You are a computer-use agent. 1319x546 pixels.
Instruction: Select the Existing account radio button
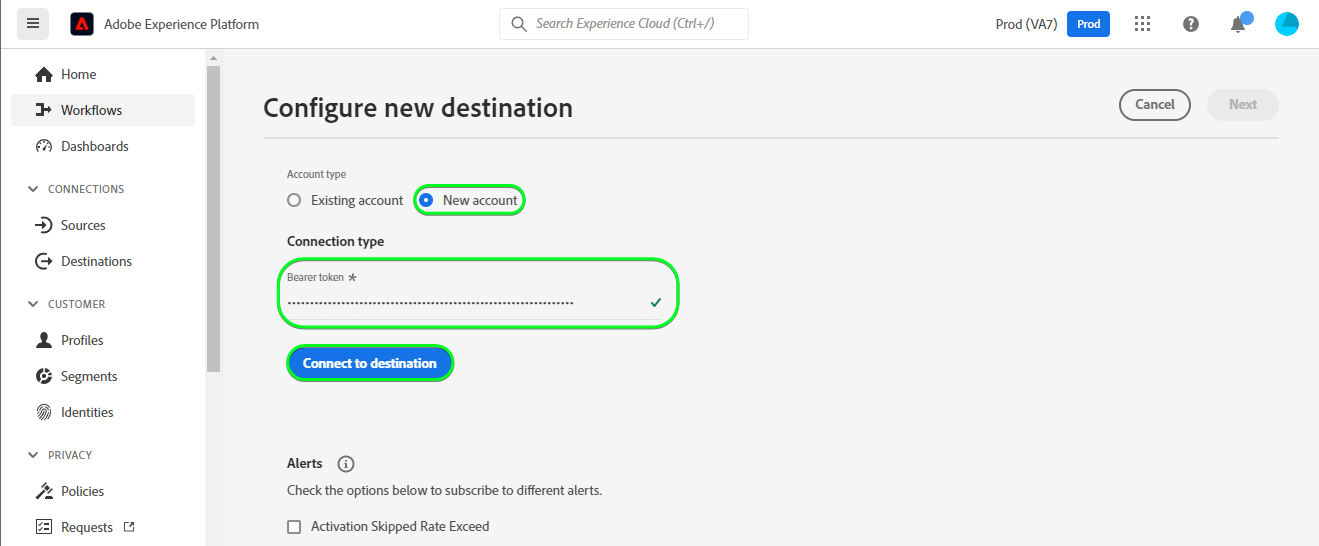pyautogui.click(x=294, y=200)
